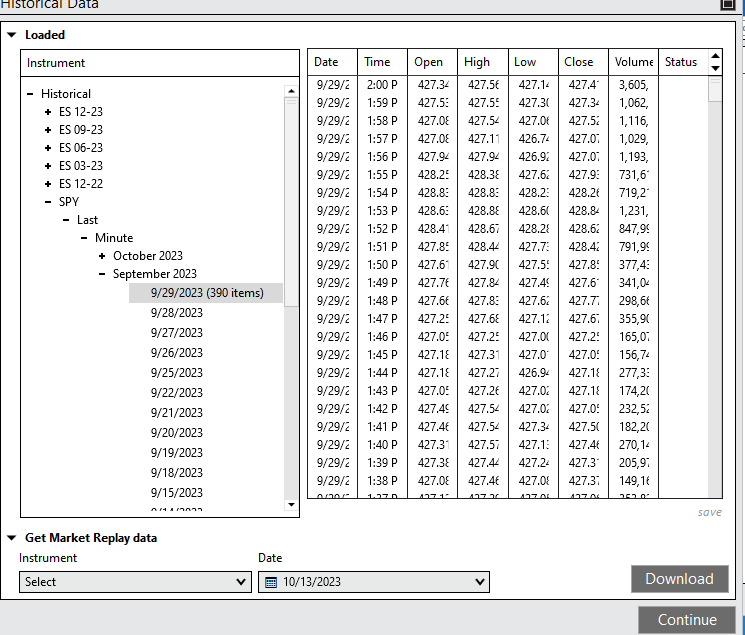Collapse the Last tree node
The height and width of the screenshot is (635, 745).
66,220
